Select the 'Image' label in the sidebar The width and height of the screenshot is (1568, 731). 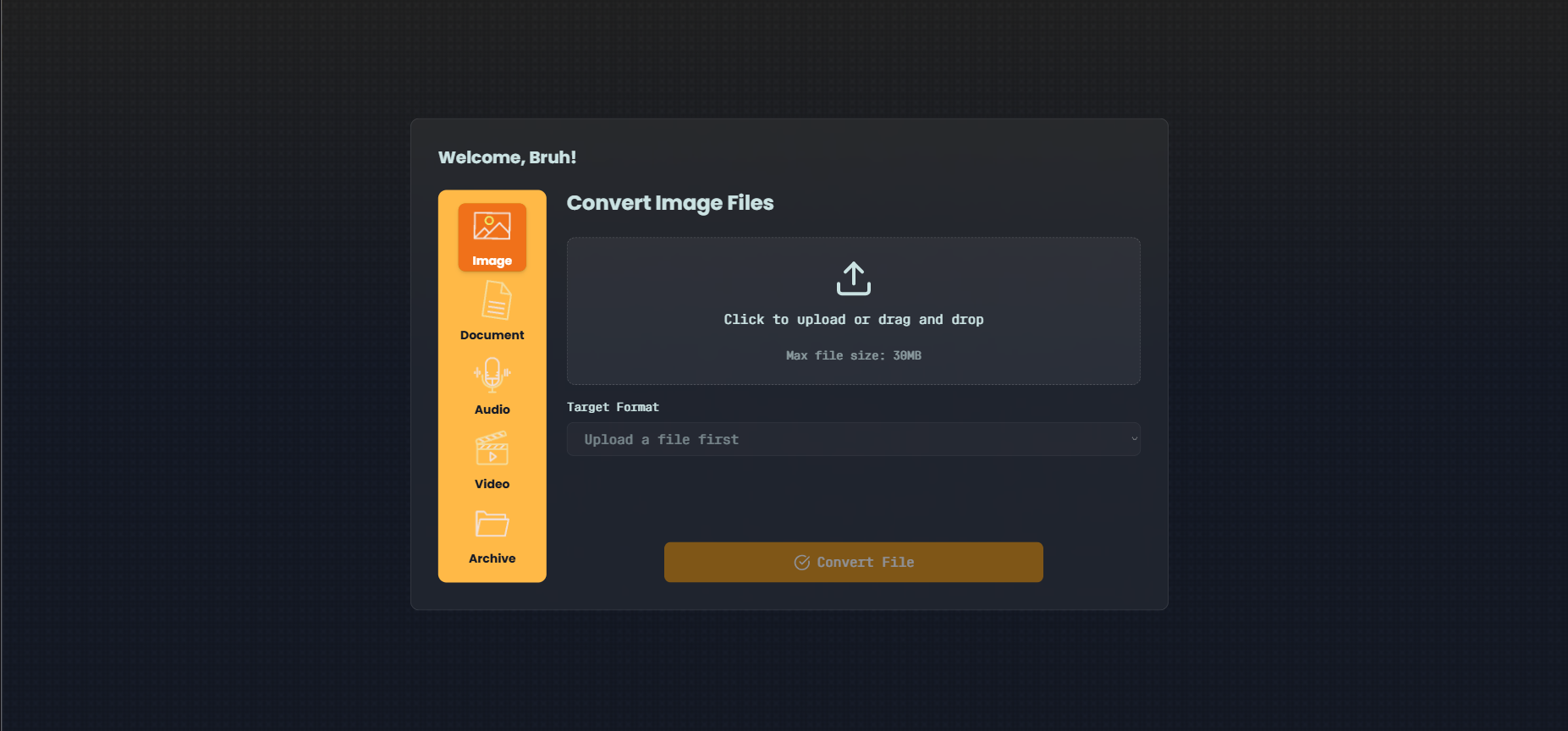[x=492, y=261]
